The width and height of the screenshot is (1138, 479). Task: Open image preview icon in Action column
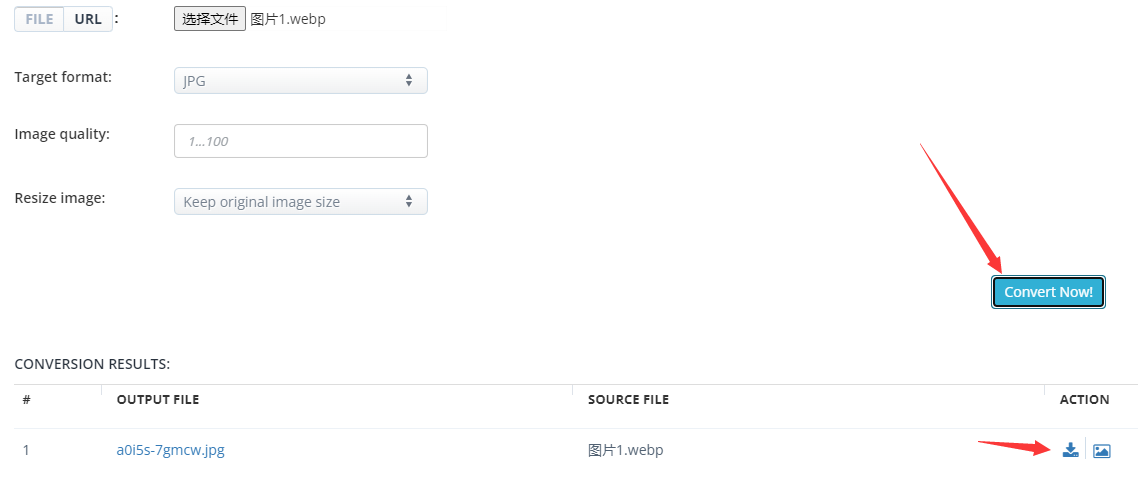point(1102,451)
